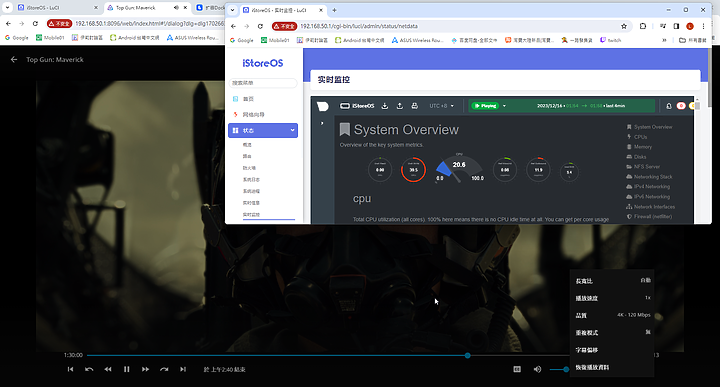This screenshot has height=387, width=720.
Task: Click the red alert counter badge in Netdata
Action: tap(681, 106)
